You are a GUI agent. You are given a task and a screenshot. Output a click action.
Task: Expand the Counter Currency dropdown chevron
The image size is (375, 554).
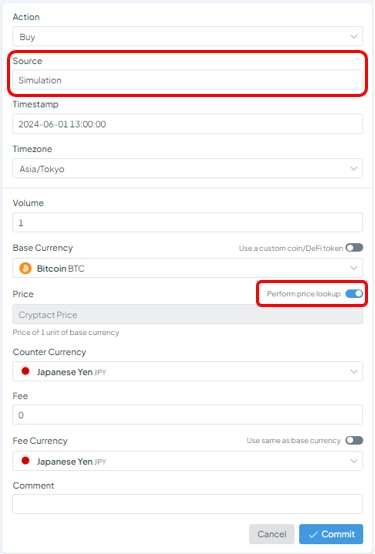[x=353, y=371]
